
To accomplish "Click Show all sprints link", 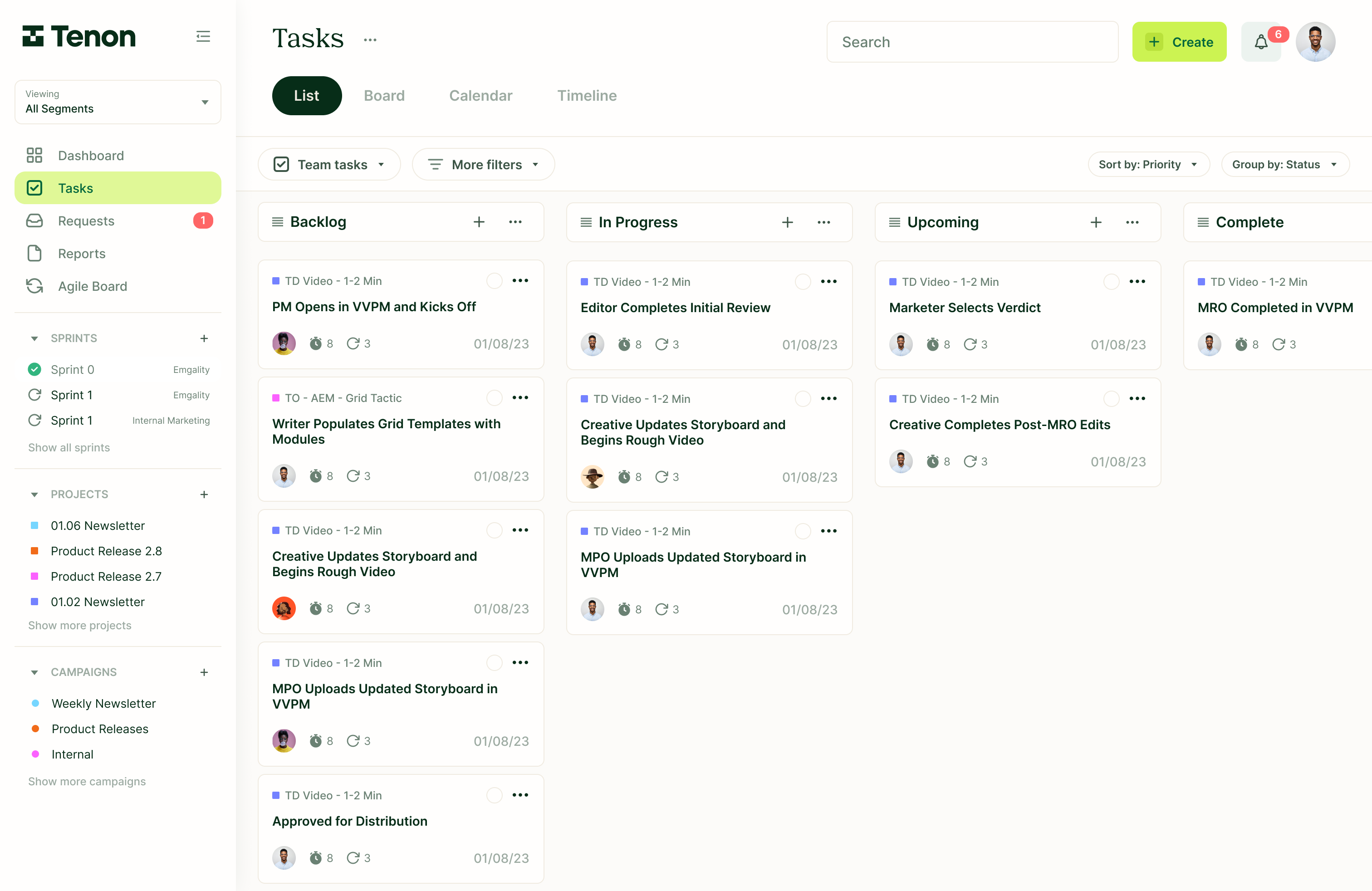I will (69, 448).
